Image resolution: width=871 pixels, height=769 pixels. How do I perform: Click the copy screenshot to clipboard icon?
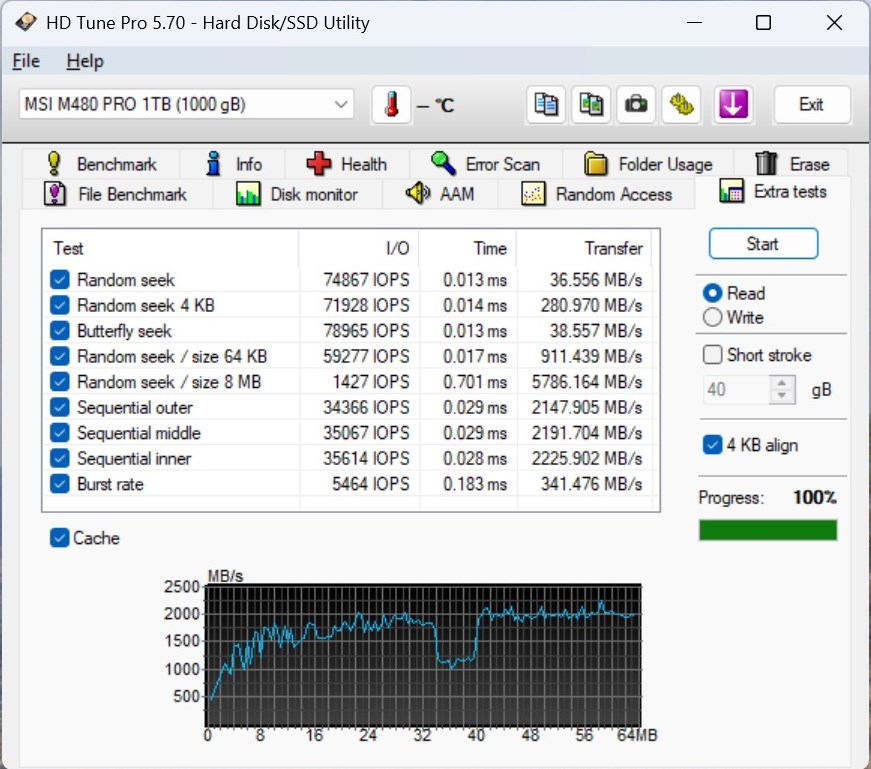point(591,104)
